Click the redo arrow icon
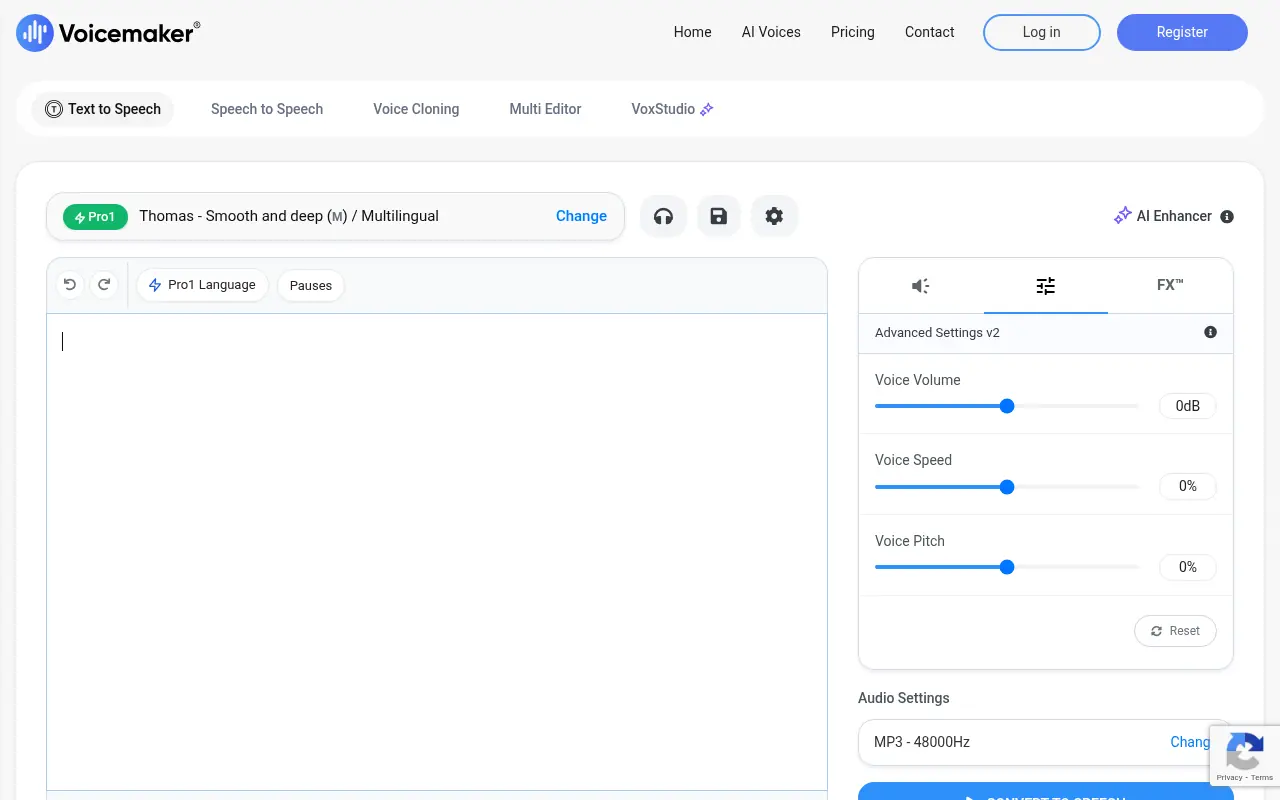 point(104,284)
